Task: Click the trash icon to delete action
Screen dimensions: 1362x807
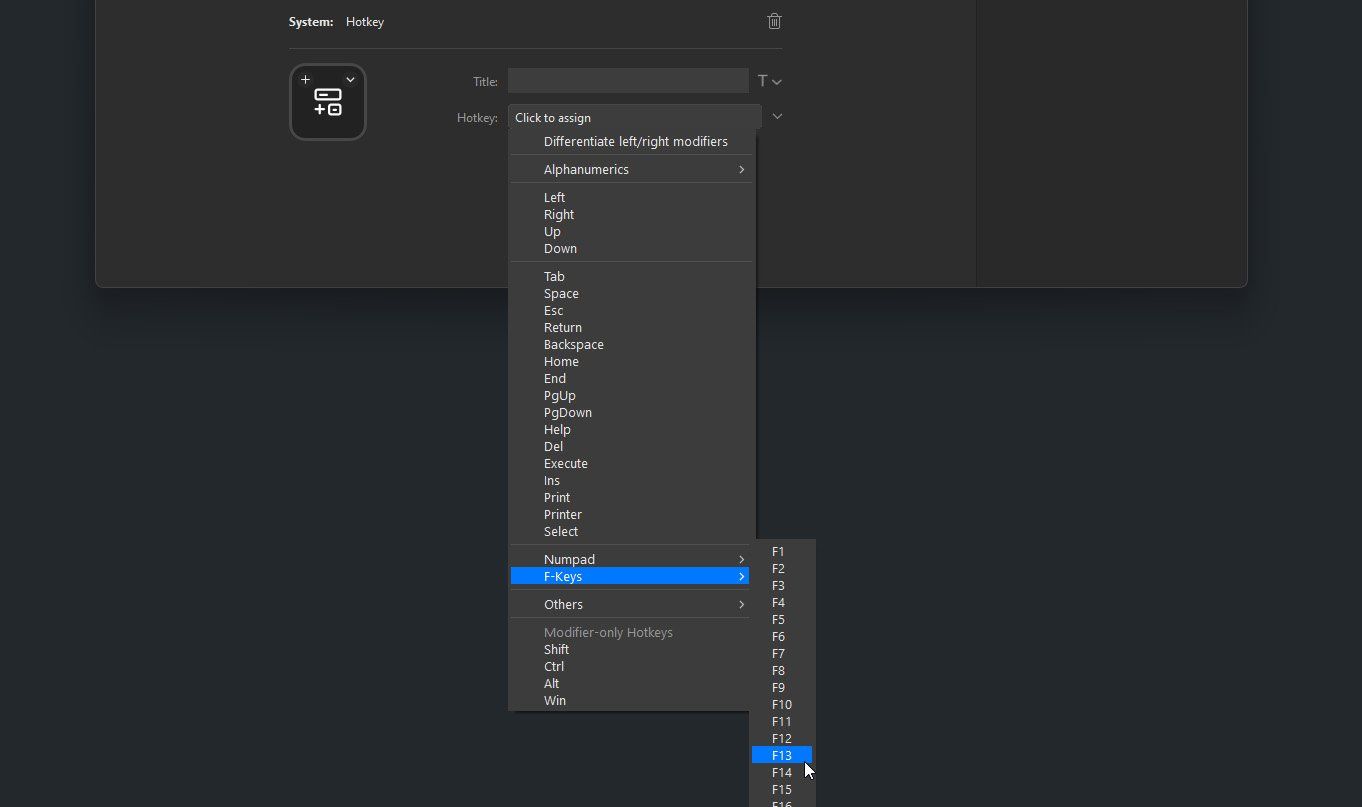Action: click(x=774, y=21)
